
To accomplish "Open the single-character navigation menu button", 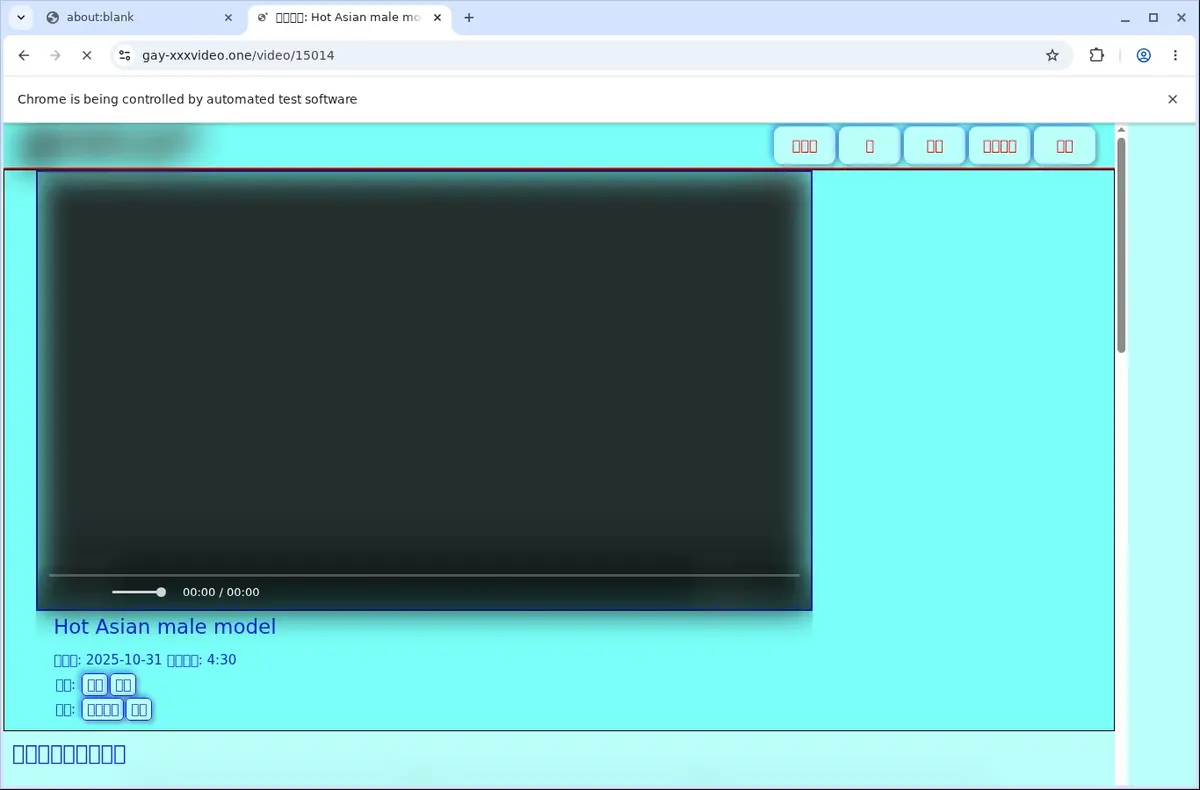I will pyautogui.click(x=869, y=146).
